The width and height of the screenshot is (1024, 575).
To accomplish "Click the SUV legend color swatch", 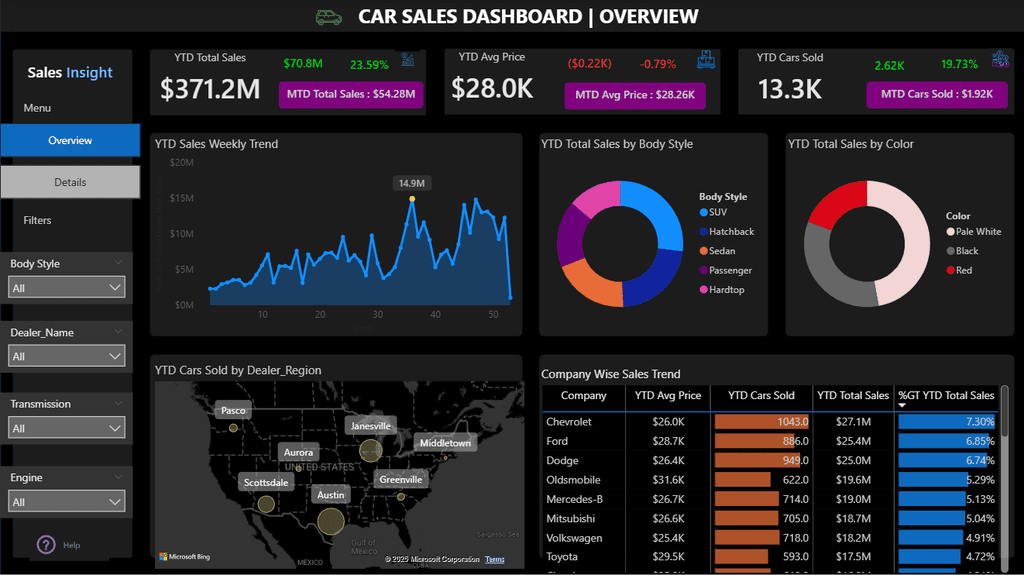I will 704,212.
